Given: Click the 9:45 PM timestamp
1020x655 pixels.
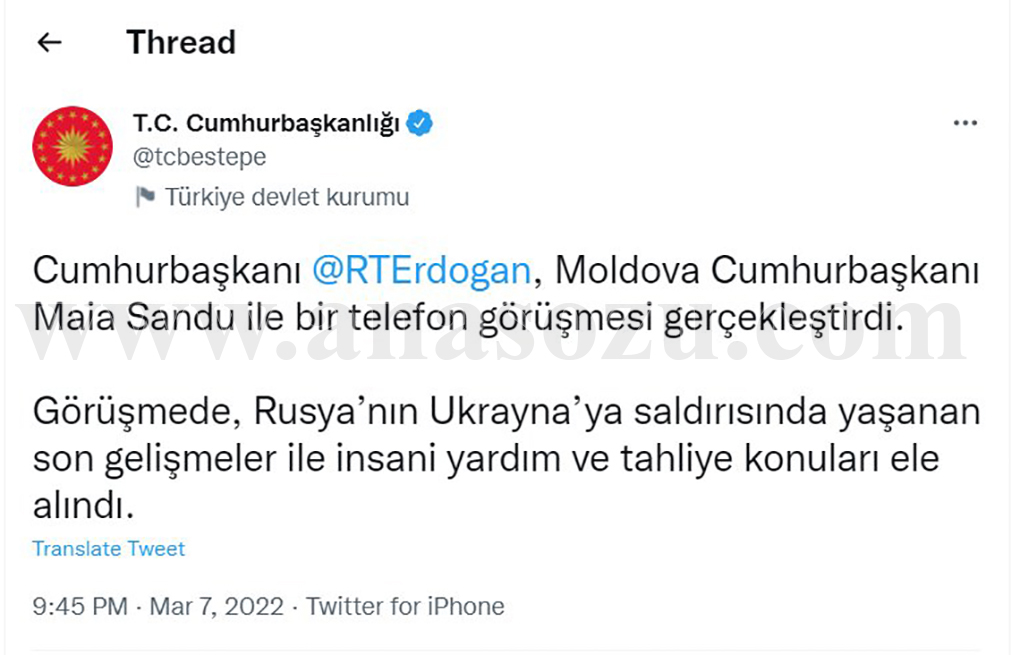Looking at the screenshot, I should pyautogui.click(x=80, y=606).
